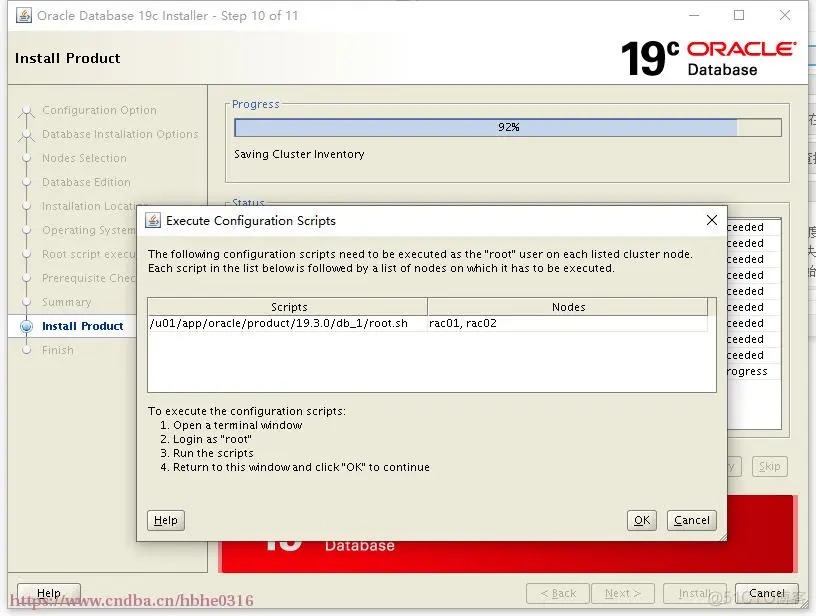Click the main installer Cancel button

[767, 593]
